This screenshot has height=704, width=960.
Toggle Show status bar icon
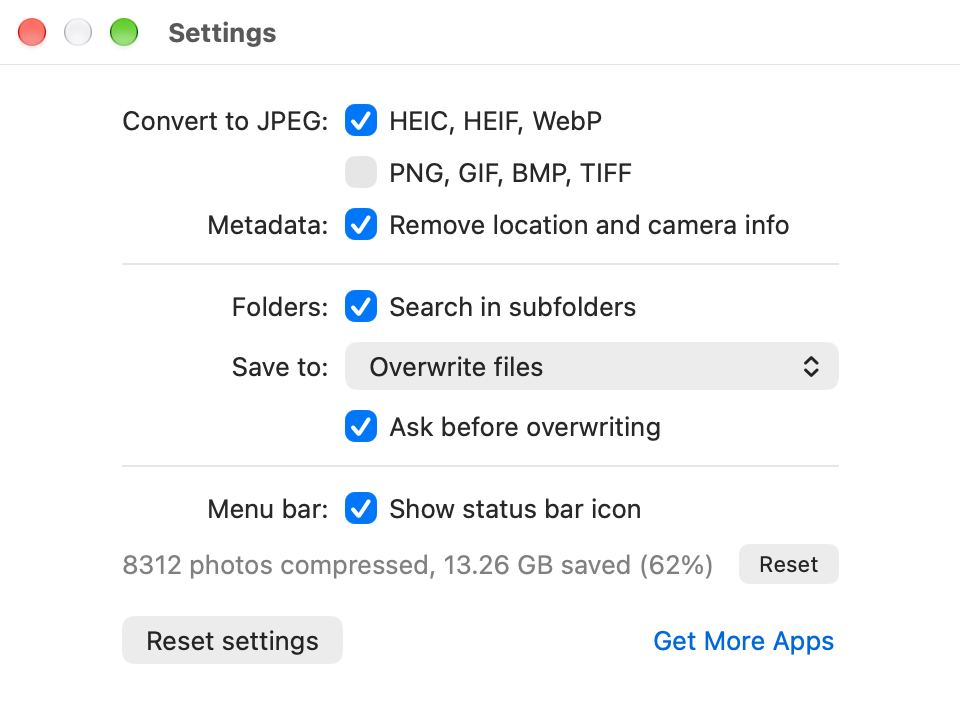pyautogui.click(x=361, y=508)
